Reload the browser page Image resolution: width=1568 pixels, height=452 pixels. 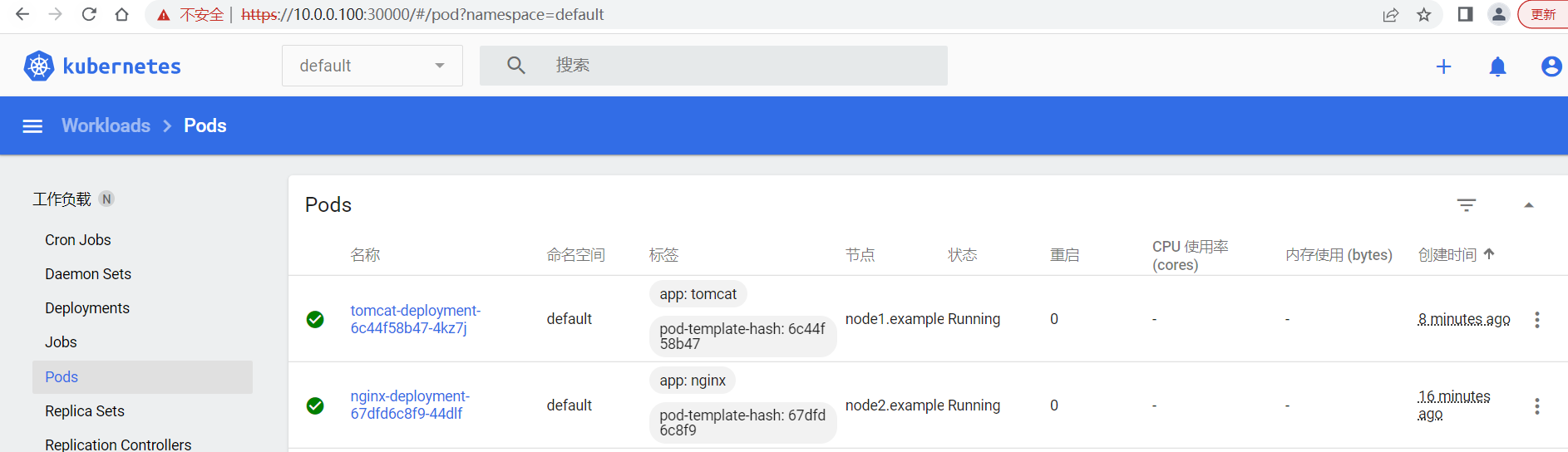click(89, 15)
